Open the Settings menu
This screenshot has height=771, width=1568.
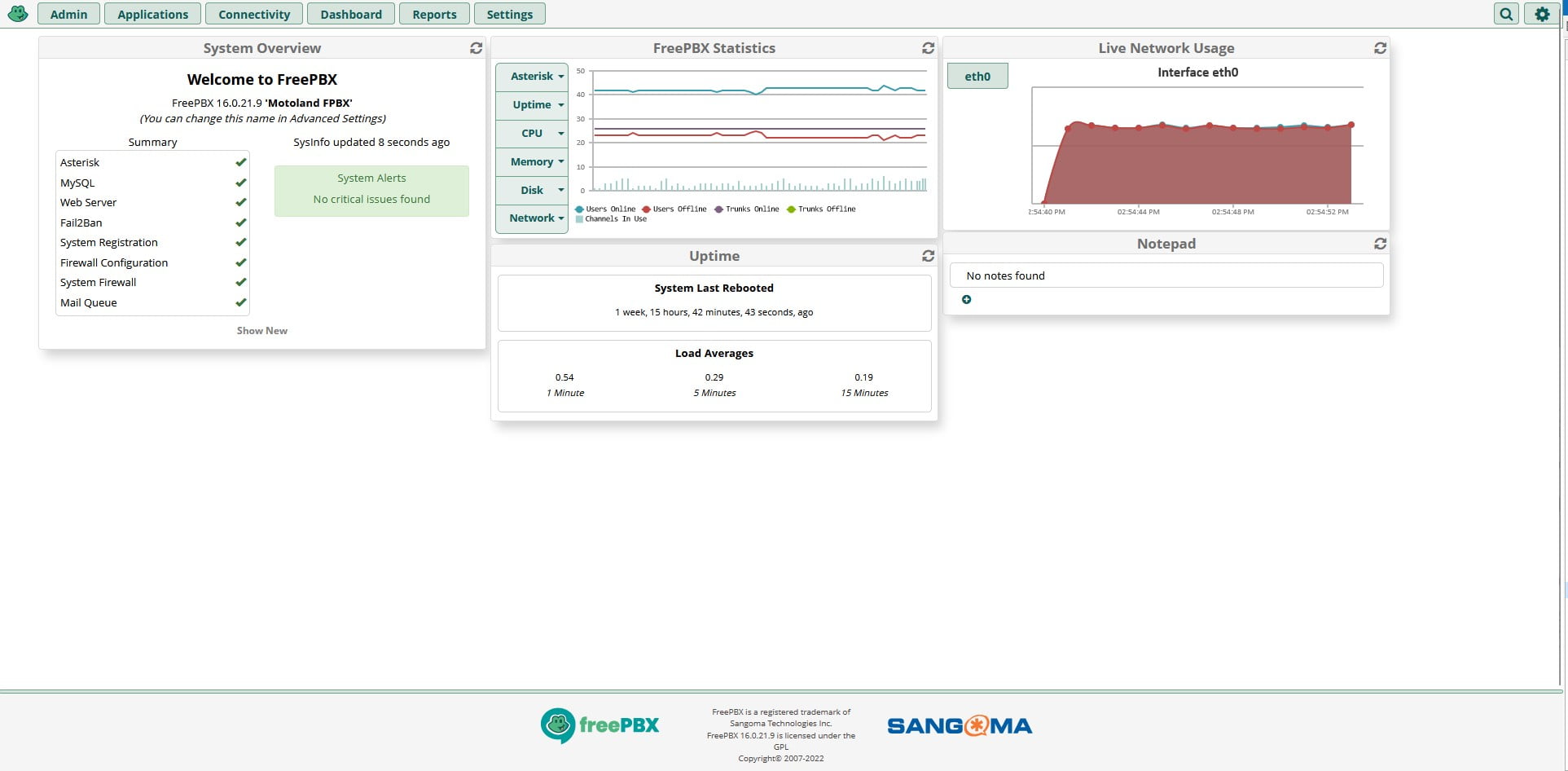509,14
